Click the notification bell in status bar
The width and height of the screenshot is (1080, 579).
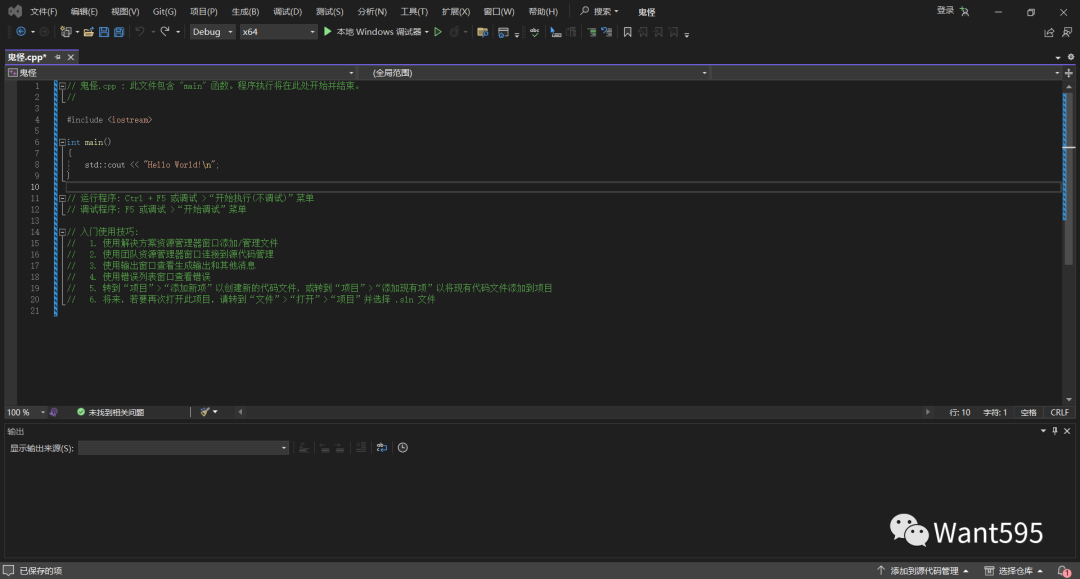coord(1065,571)
